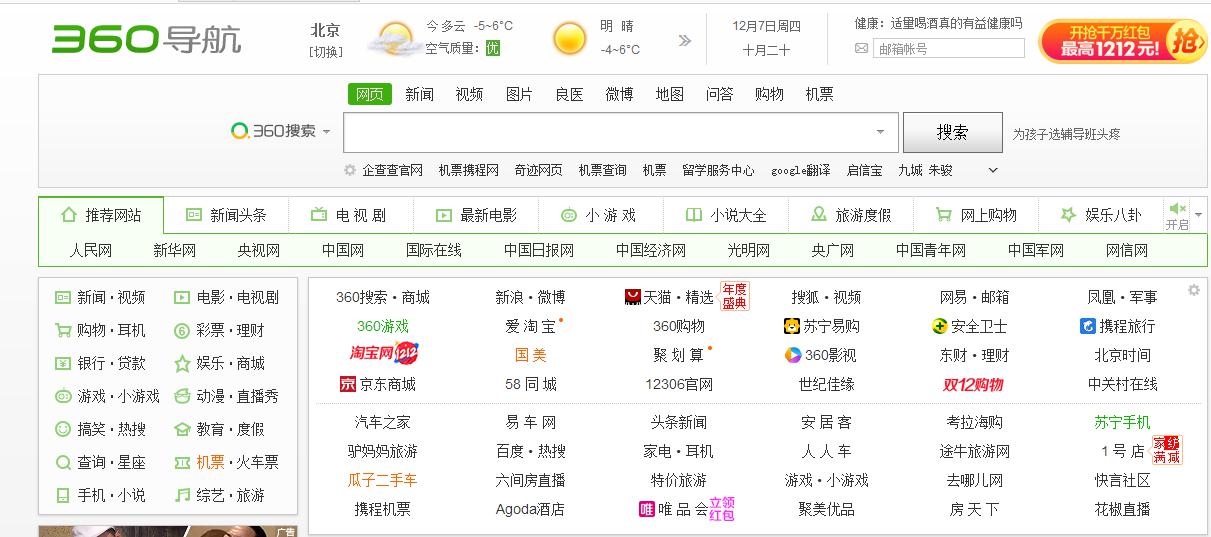Image resolution: width=1211 pixels, height=537 pixels.
Task: Click the magnifier icon beside 查询·星座
Action: 63,462
